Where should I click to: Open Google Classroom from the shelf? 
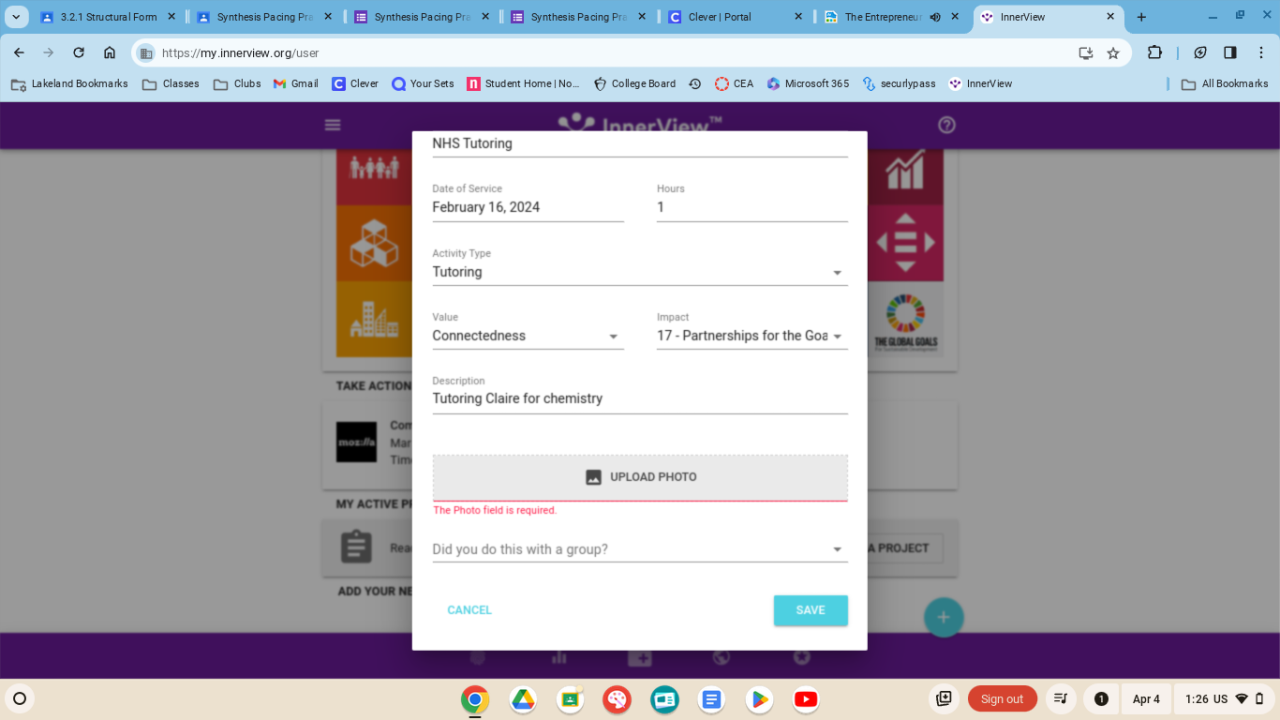pyautogui.click(x=570, y=699)
